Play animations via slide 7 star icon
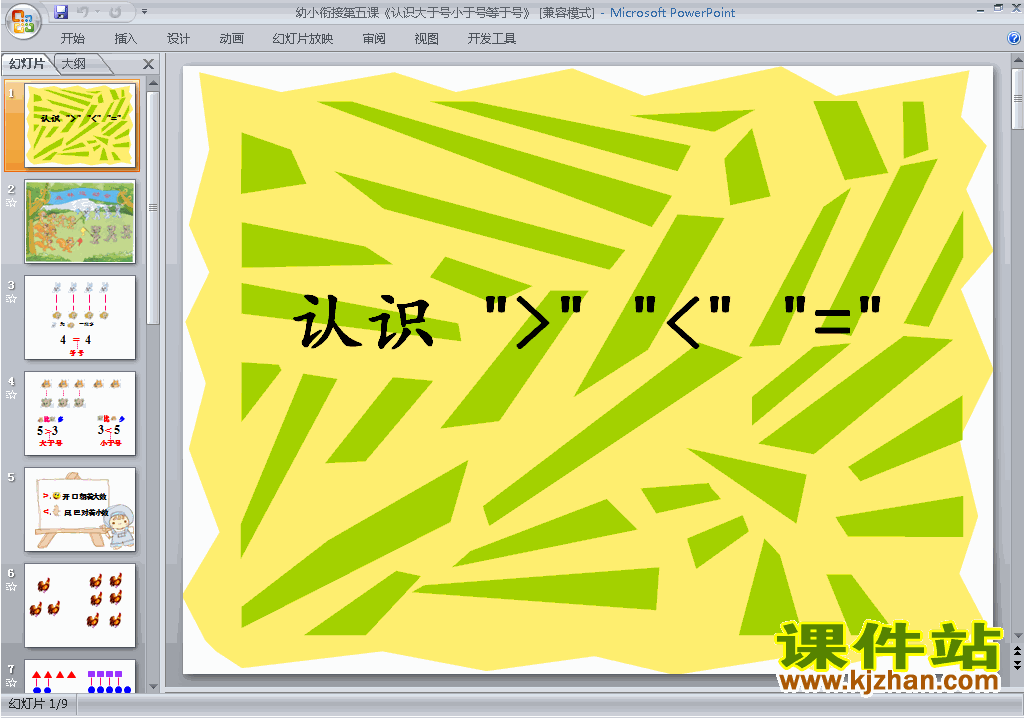1024x718 pixels. pos(11,683)
